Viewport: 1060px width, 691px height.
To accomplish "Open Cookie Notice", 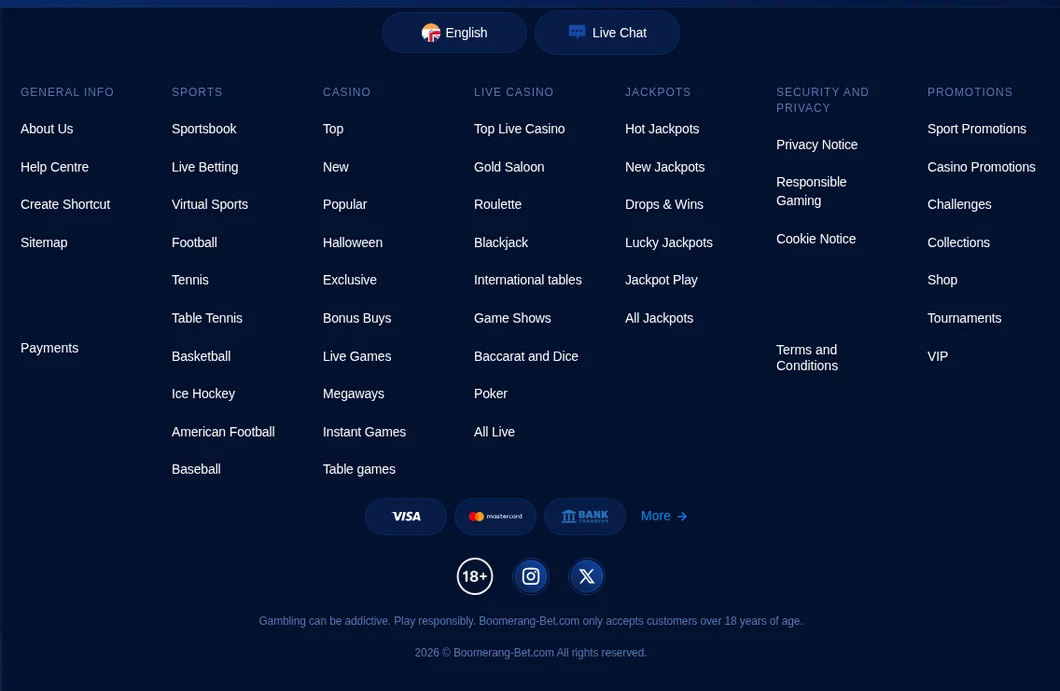I will pos(816,239).
